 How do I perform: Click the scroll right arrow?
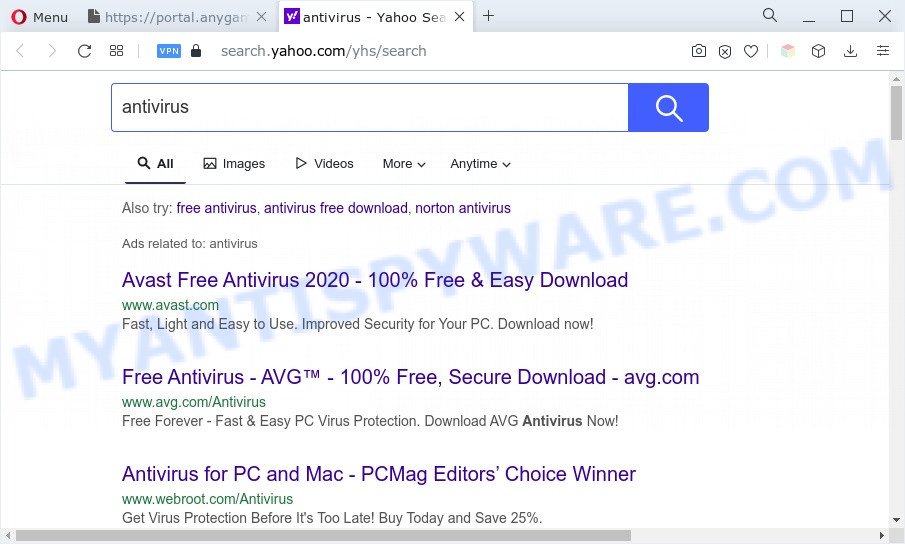coord(882,535)
